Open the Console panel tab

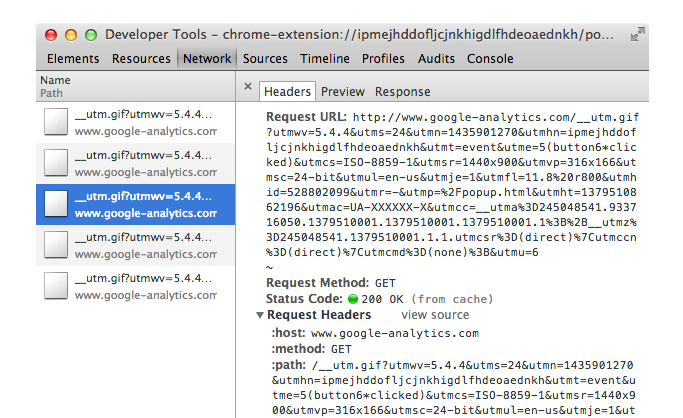pos(490,59)
